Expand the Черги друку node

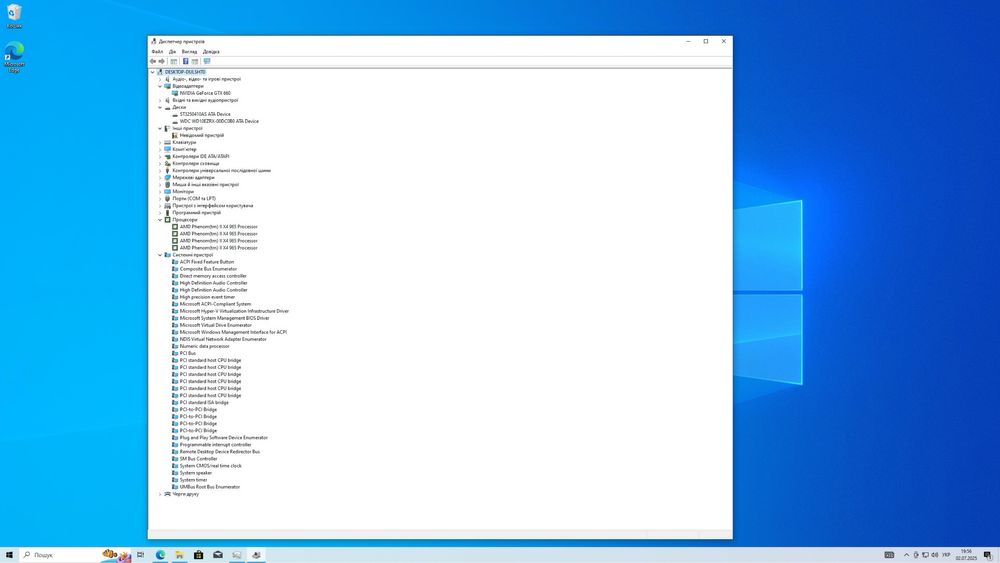click(160, 494)
